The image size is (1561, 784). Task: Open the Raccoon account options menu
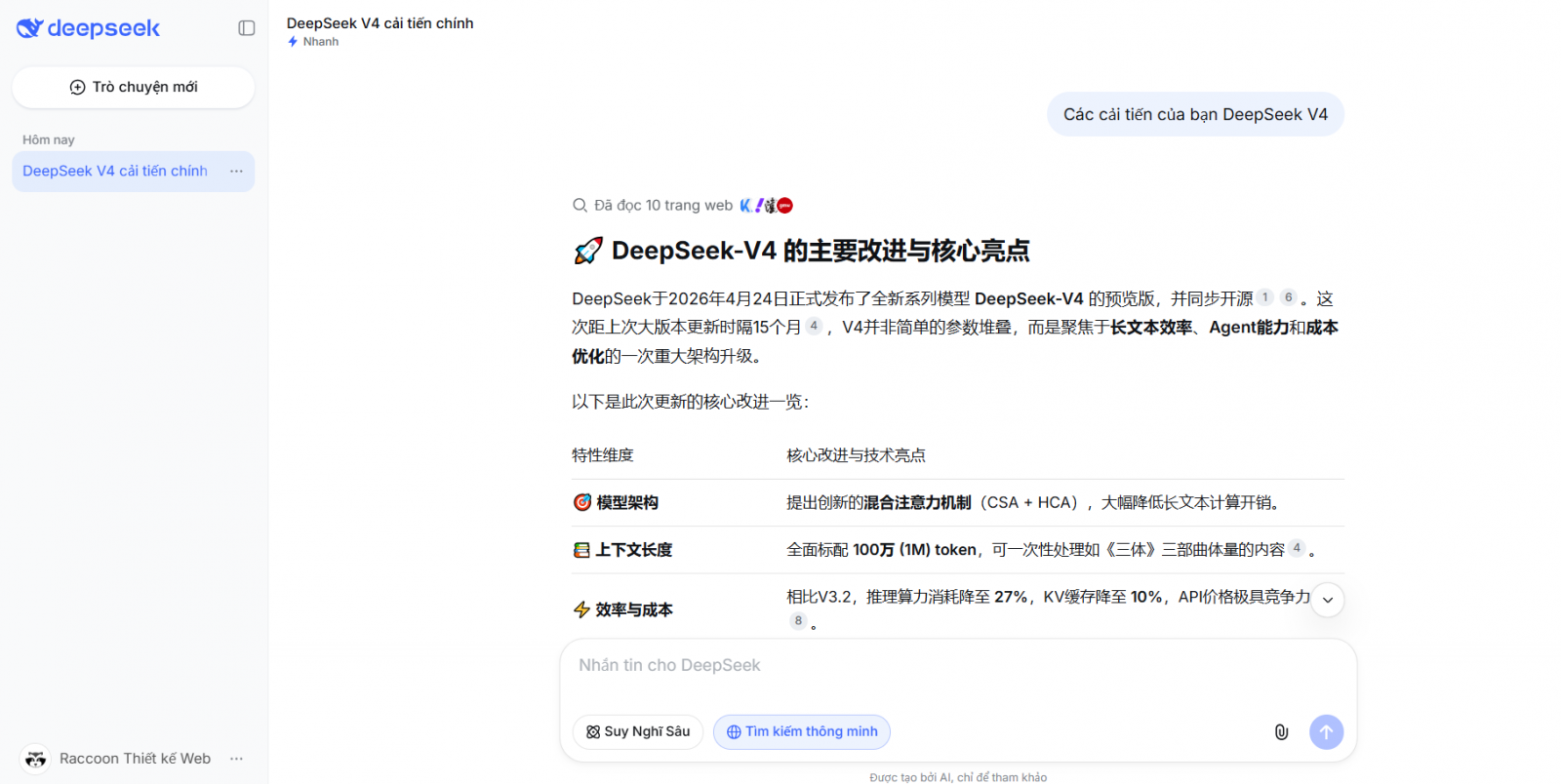click(236, 759)
